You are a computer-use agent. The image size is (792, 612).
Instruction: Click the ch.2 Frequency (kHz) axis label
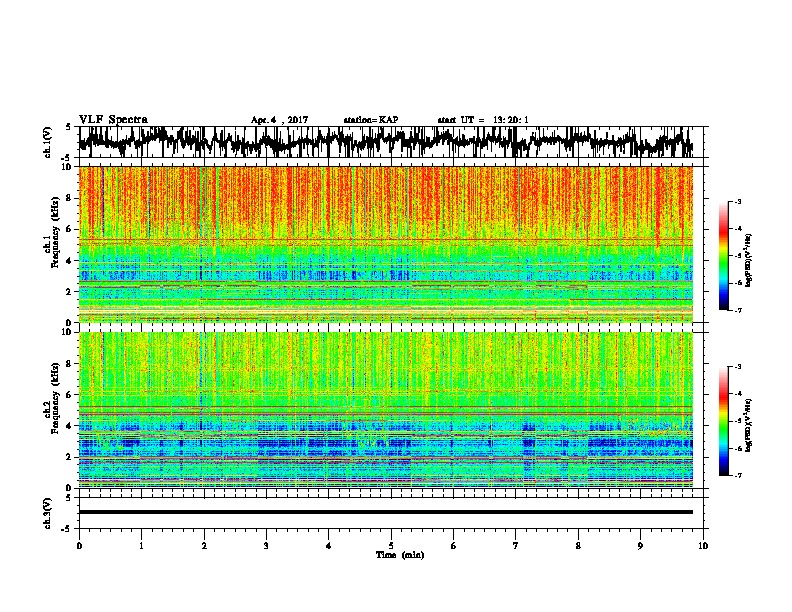(52, 398)
